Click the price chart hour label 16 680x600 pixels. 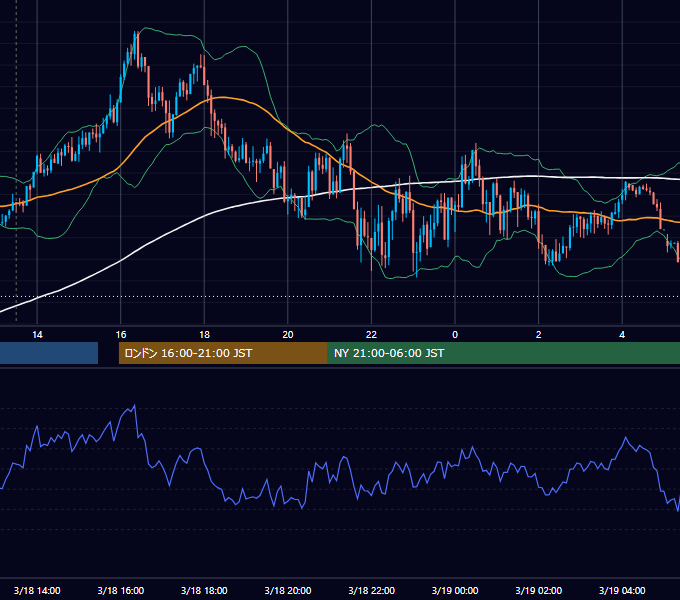click(121, 335)
